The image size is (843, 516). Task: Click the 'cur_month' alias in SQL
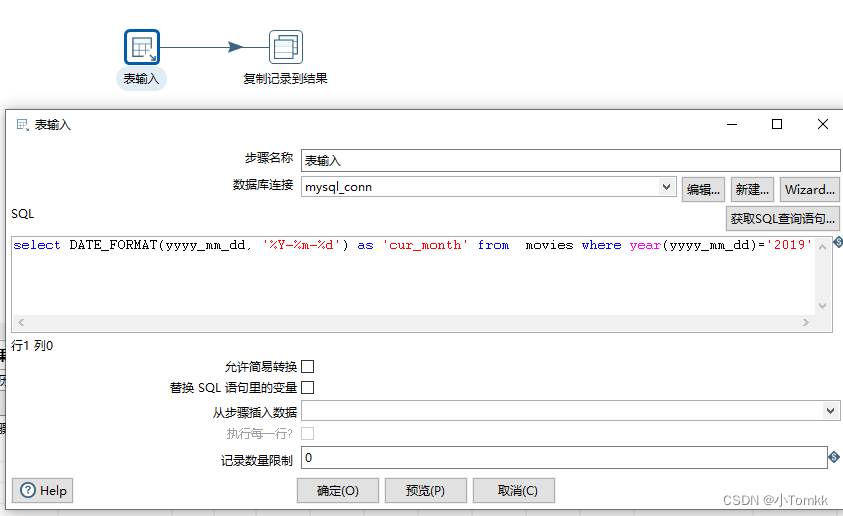pyautogui.click(x=425, y=245)
